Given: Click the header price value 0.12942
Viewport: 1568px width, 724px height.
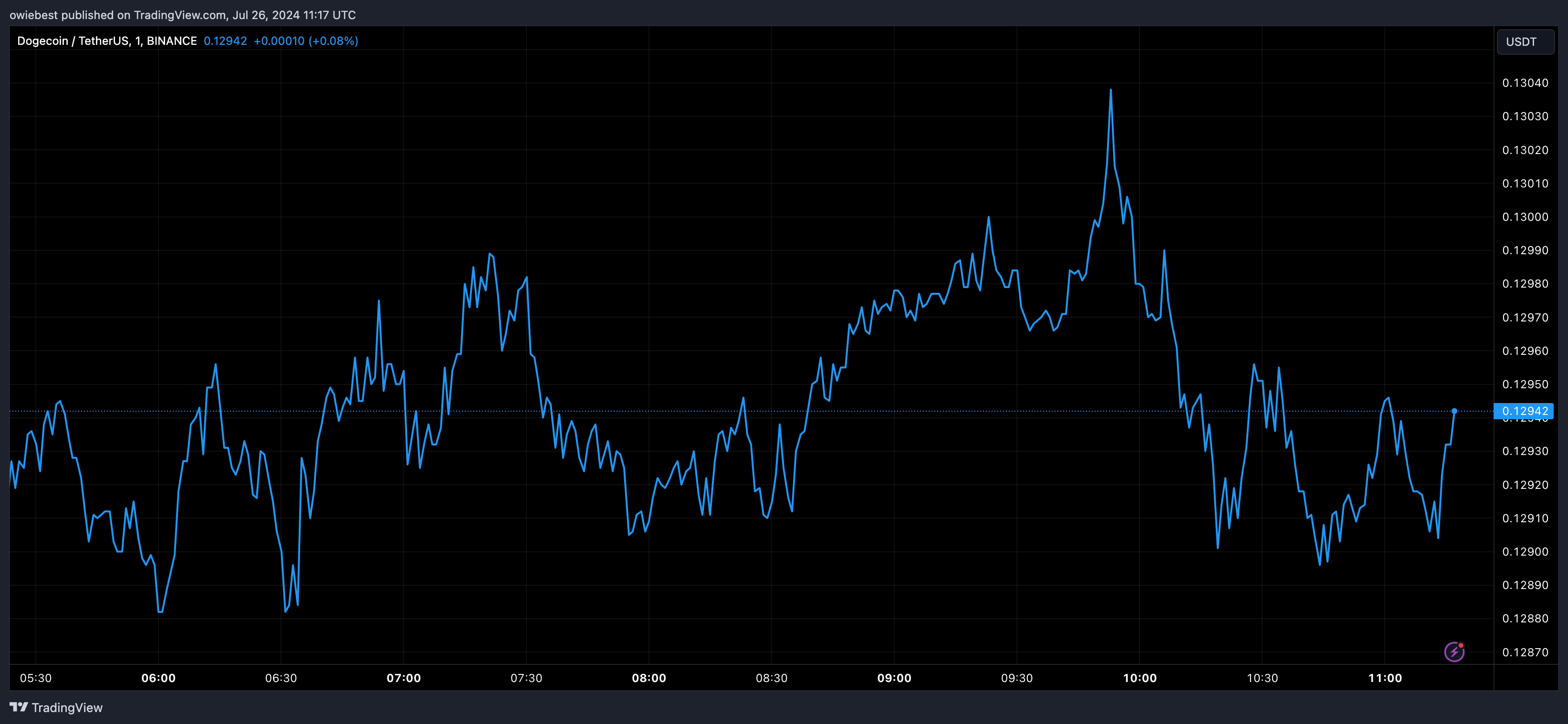Looking at the screenshot, I should pos(225,41).
